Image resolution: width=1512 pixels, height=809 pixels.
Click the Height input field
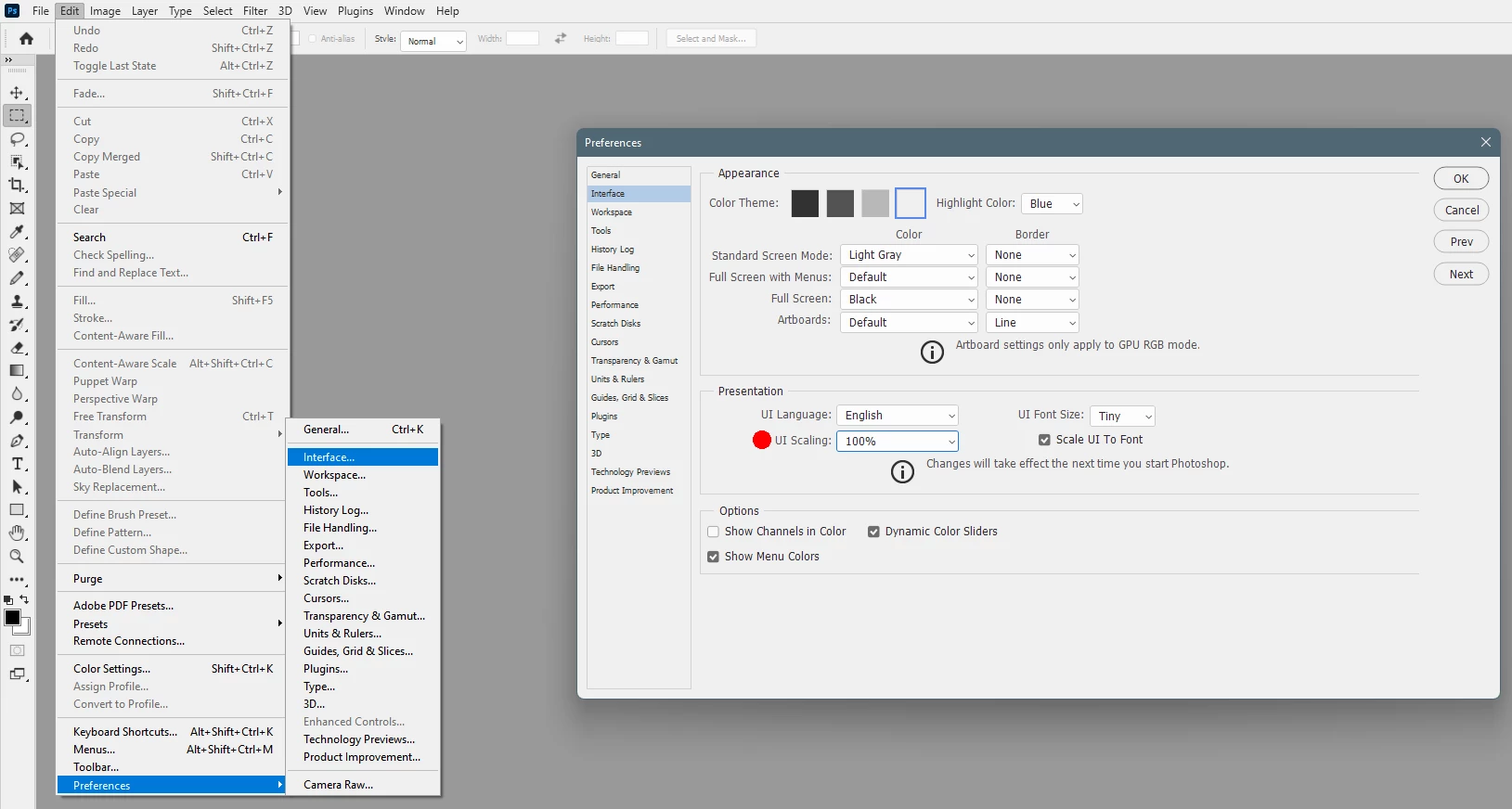632,39
